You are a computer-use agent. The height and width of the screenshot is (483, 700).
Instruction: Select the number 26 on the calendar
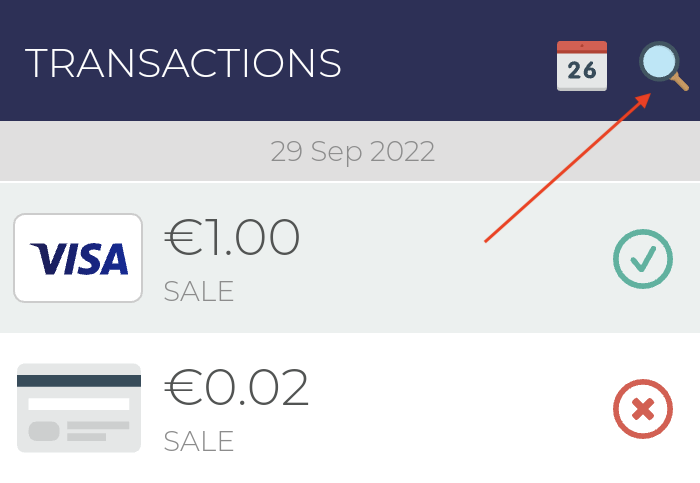(x=581, y=71)
